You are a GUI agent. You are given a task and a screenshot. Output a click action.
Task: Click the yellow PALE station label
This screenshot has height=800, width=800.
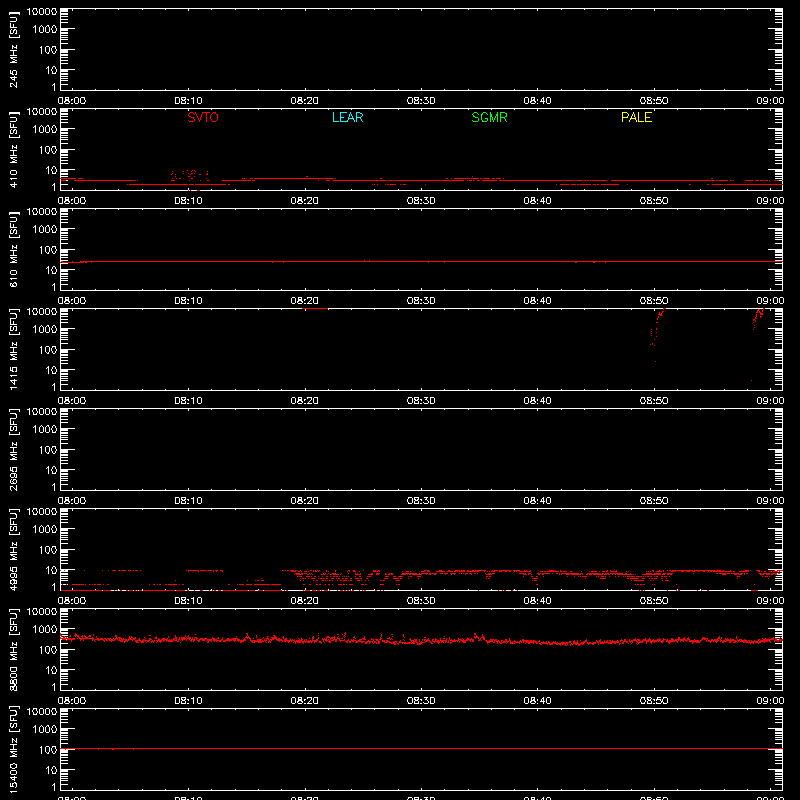pos(636,117)
